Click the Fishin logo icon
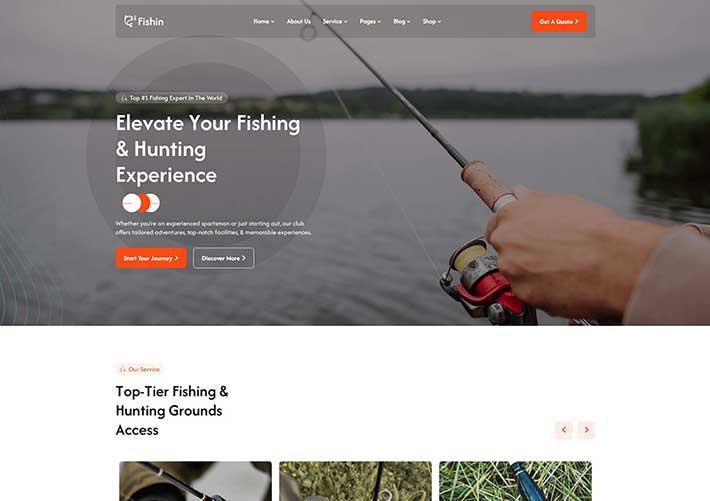Image resolution: width=710 pixels, height=501 pixels. [x=130, y=21]
